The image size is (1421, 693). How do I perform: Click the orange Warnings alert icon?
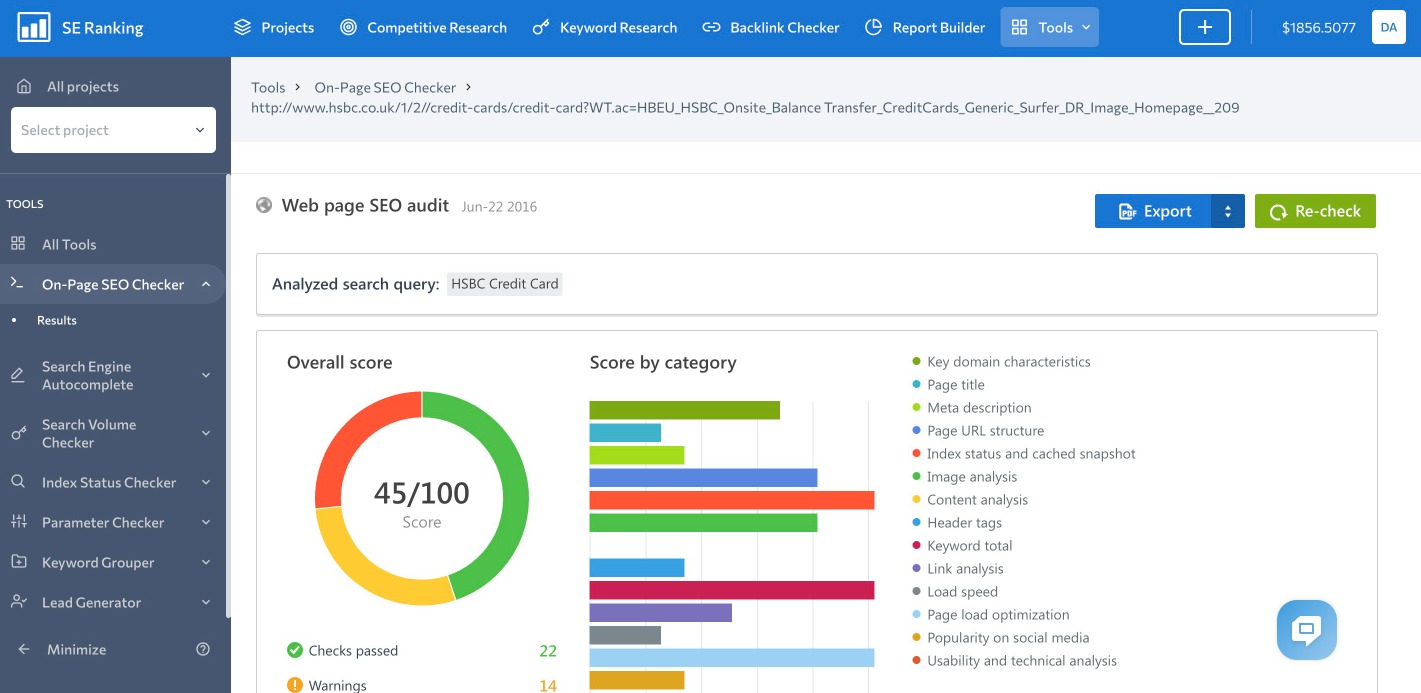(x=295, y=685)
